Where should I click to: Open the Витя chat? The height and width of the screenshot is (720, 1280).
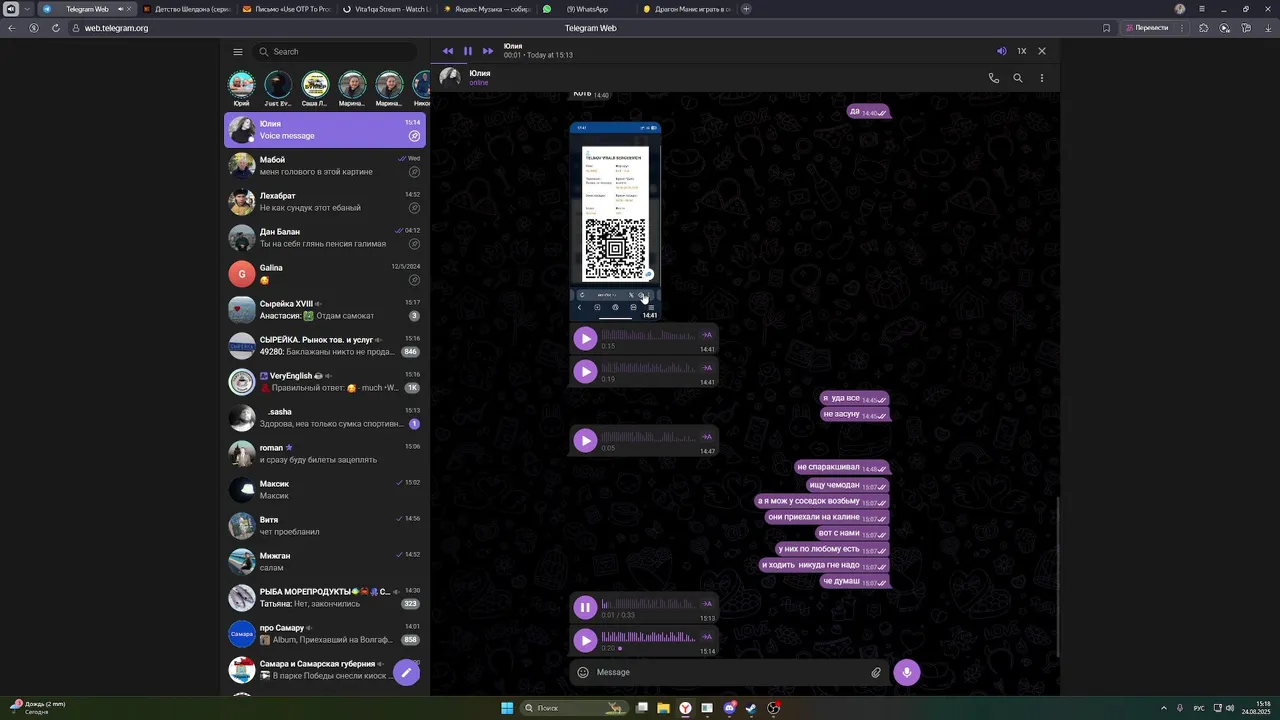pyautogui.click(x=325, y=526)
